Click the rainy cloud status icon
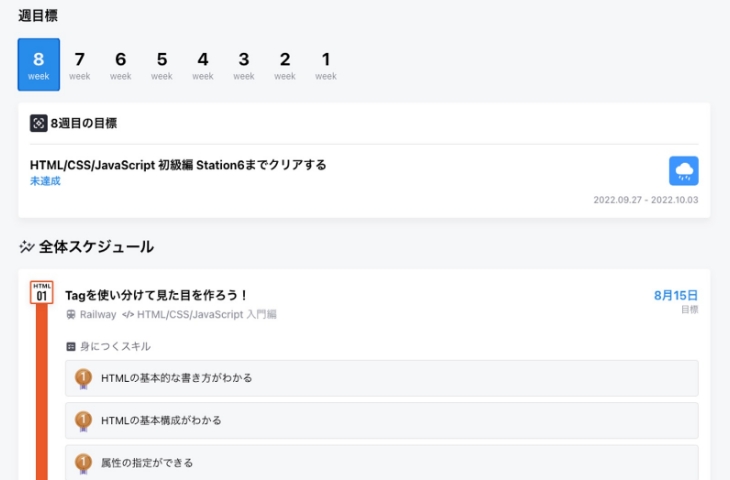The image size is (730, 480). pyautogui.click(x=683, y=171)
